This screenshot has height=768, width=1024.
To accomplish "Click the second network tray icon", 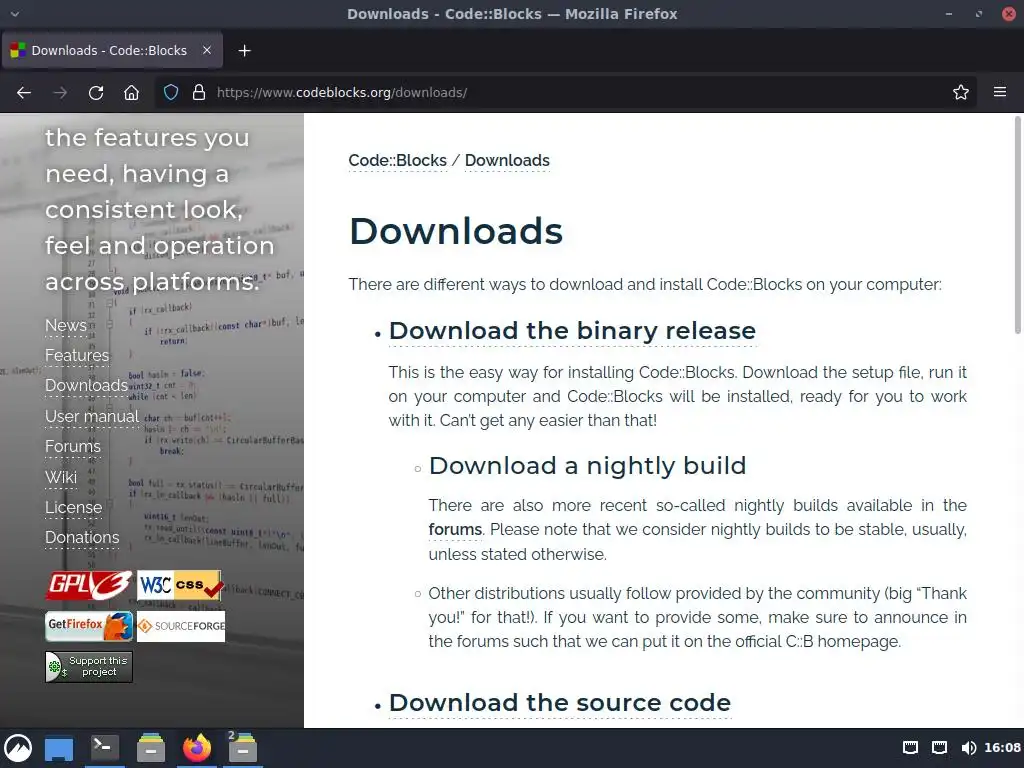I will click(939, 748).
